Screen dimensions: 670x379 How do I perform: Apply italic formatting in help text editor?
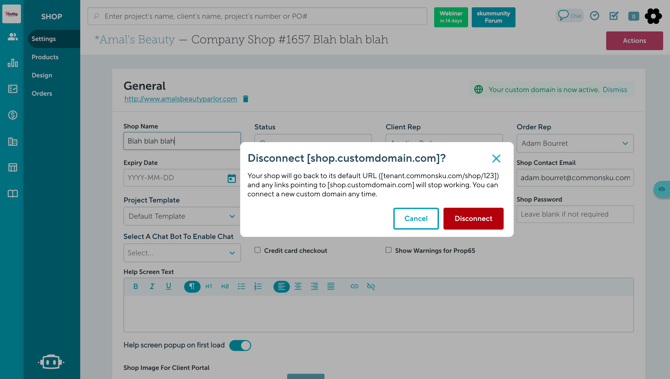click(152, 286)
